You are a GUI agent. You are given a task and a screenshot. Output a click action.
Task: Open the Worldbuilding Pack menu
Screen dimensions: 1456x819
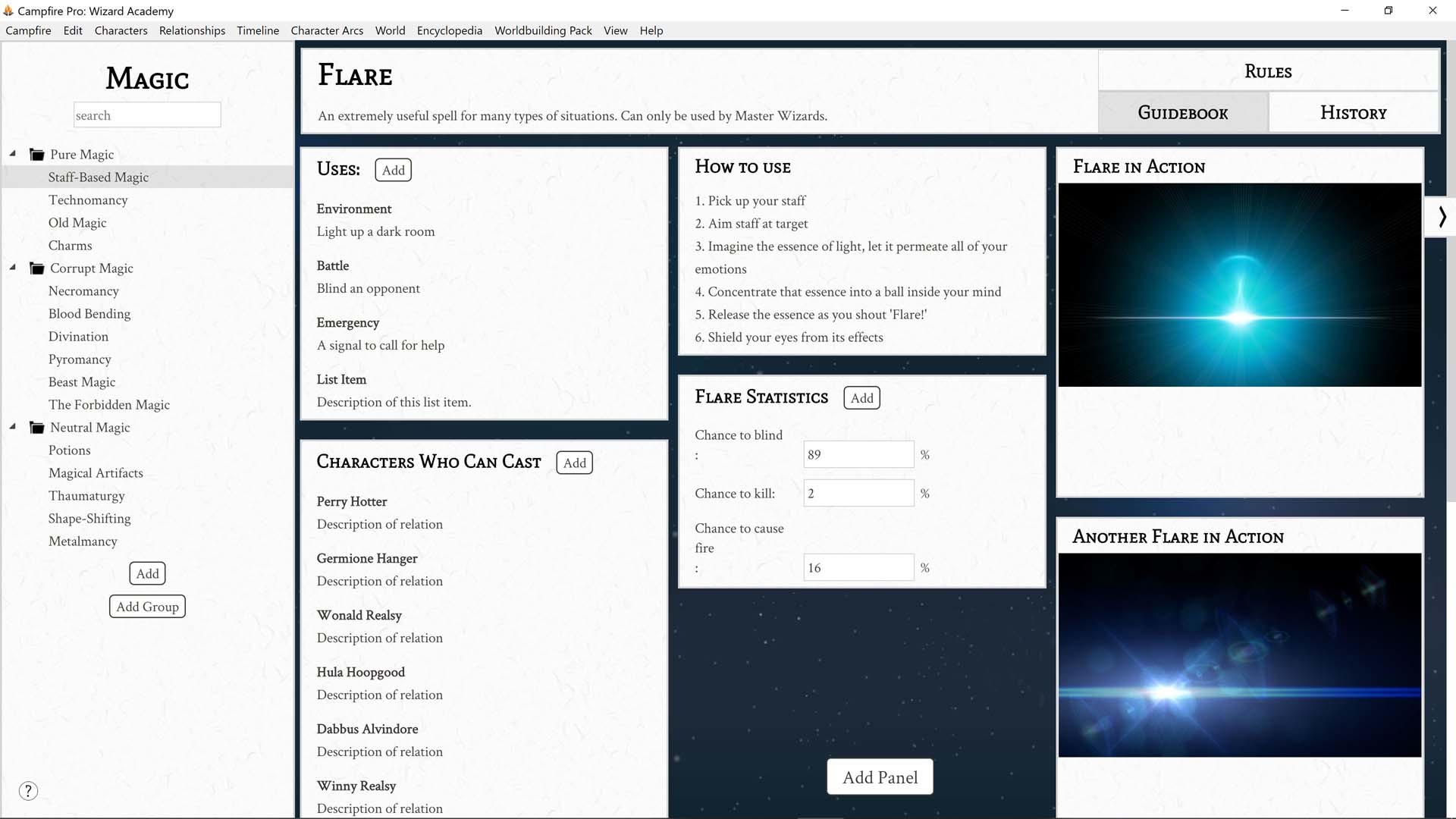pos(543,30)
